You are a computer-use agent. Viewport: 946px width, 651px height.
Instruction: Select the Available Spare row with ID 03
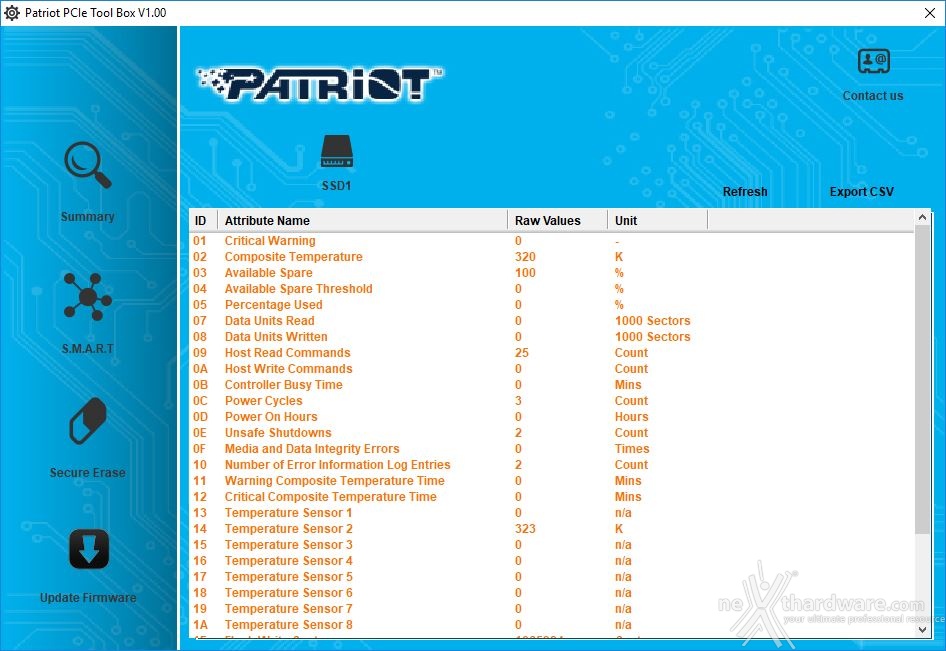pyautogui.click(x=551, y=273)
